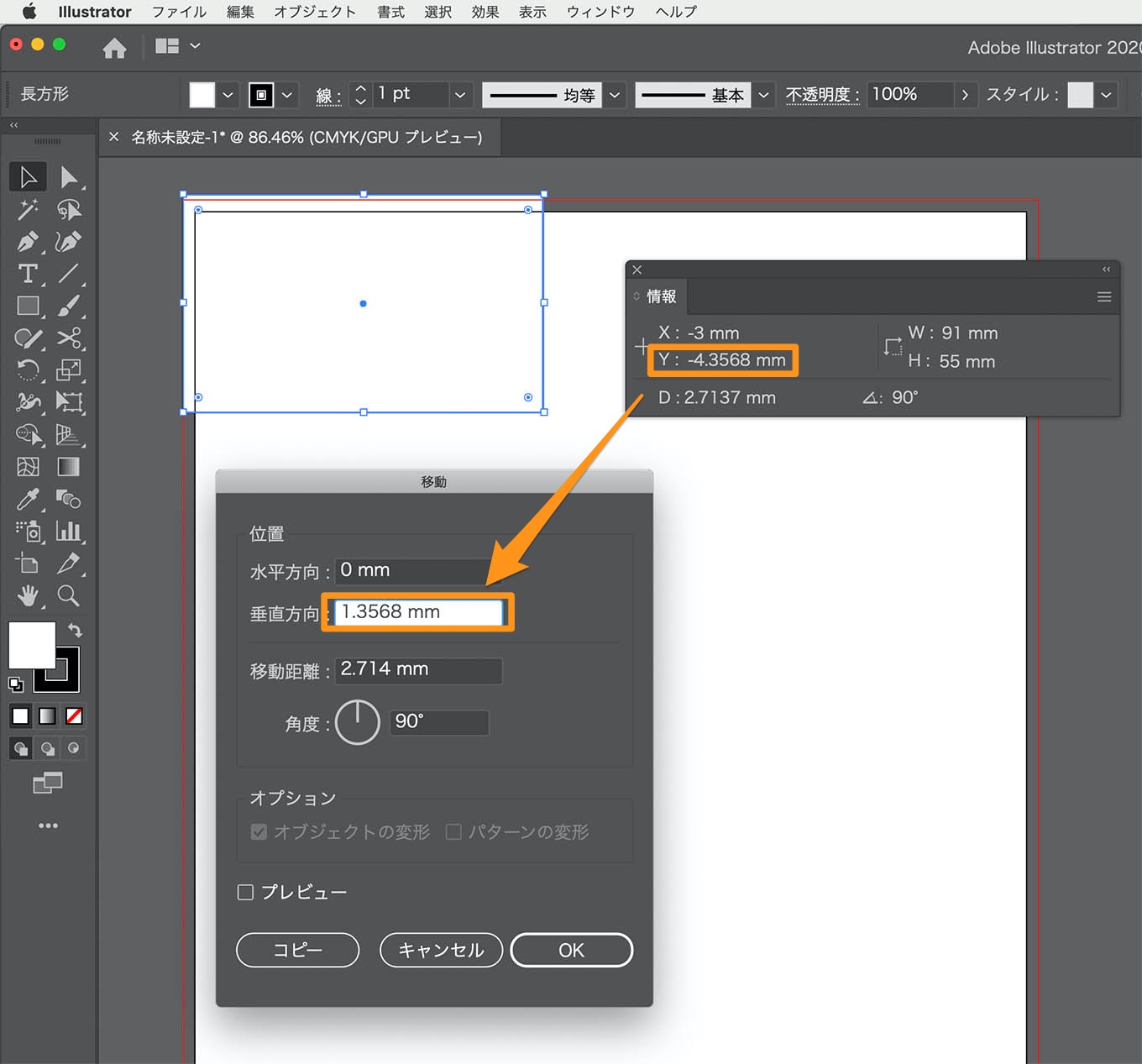The height and width of the screenshot is (1064, 1142).
Task: Select the 情報 panel tab
Action: (x=660, y=296)
